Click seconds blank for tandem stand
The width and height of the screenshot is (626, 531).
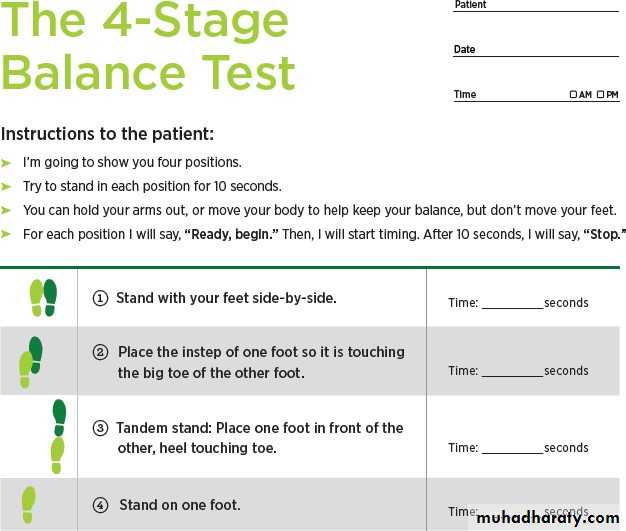point(512,449)
